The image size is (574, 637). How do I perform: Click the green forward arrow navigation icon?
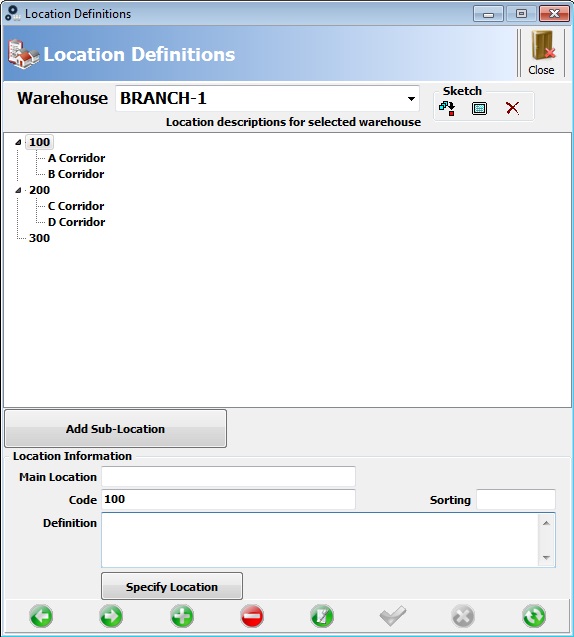coord(111,616)
